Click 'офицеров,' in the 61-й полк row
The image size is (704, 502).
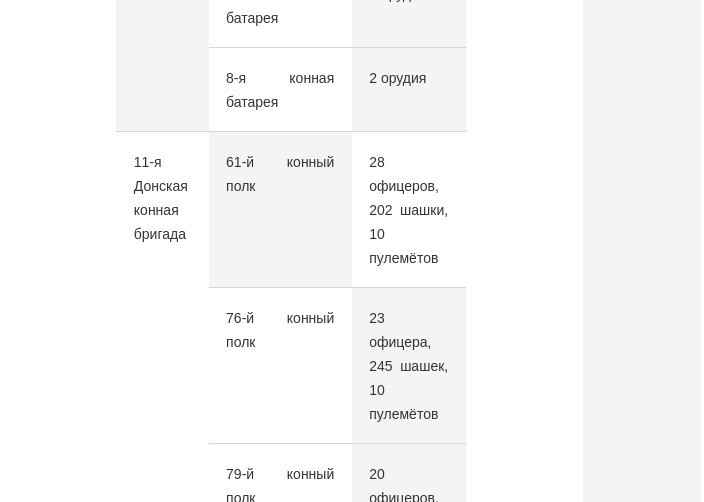click(x=404, y=186)
